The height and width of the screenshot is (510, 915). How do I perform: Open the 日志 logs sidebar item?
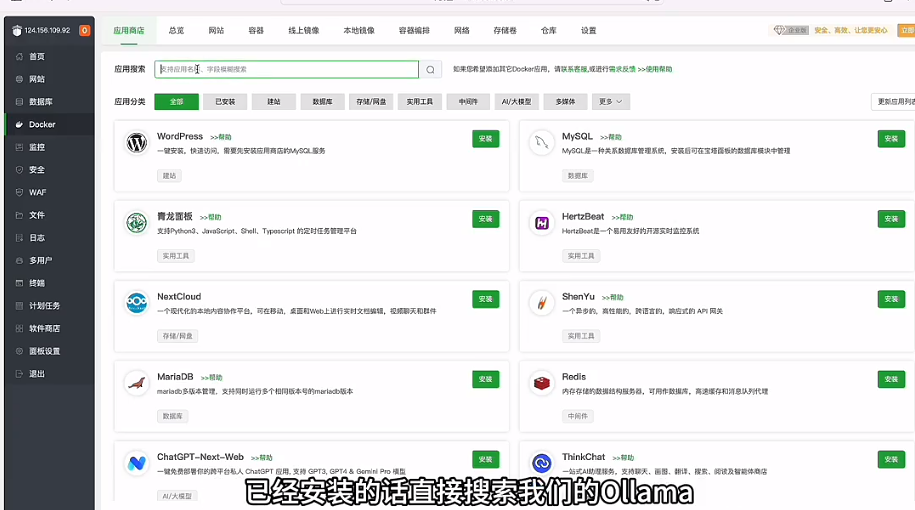click(x=49, y=238)
